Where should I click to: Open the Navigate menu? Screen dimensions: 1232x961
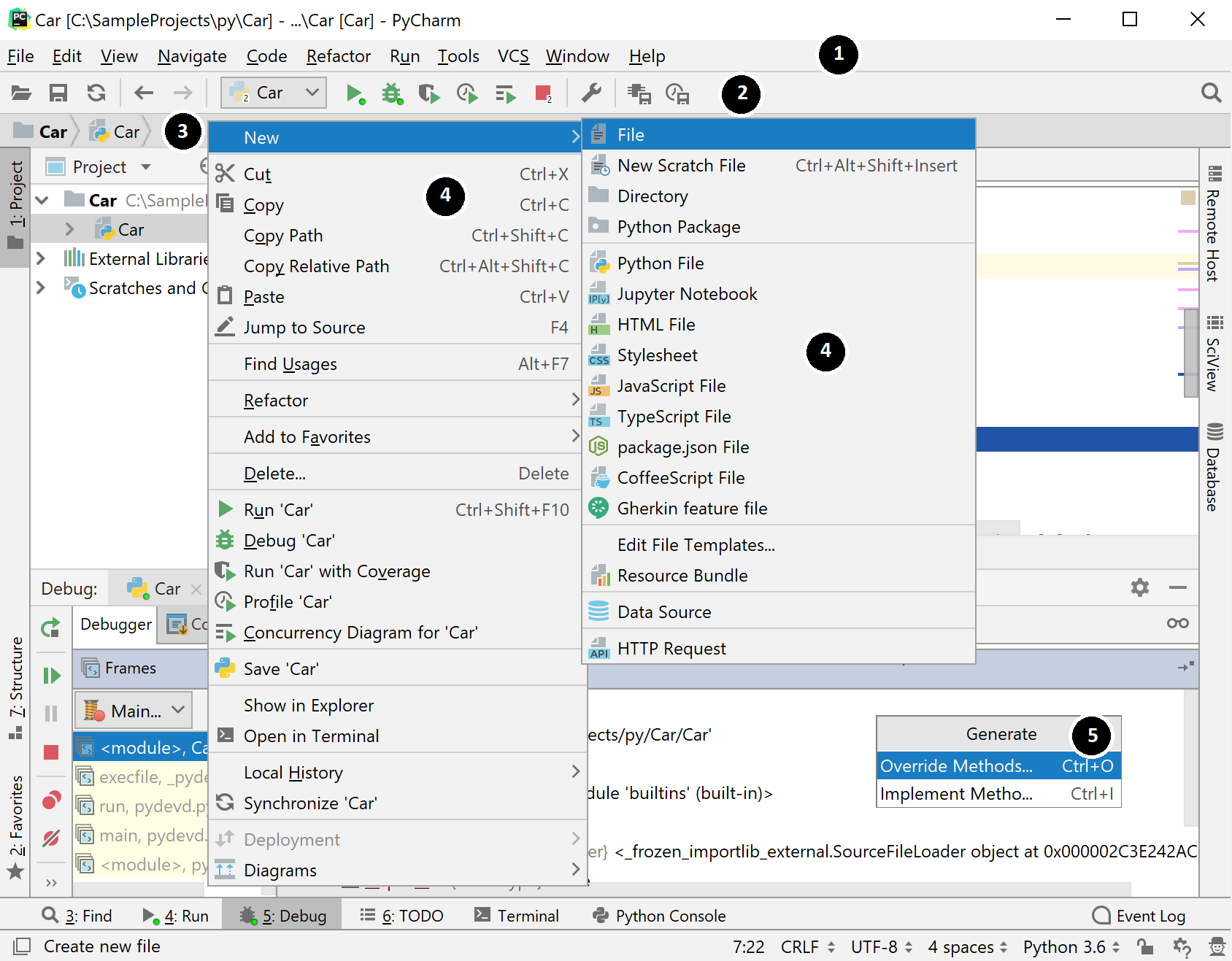(192, 56)
